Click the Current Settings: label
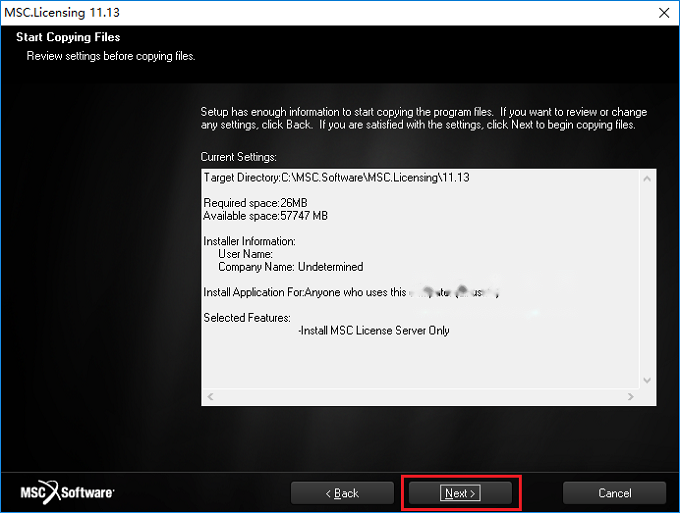 point(239,157)
